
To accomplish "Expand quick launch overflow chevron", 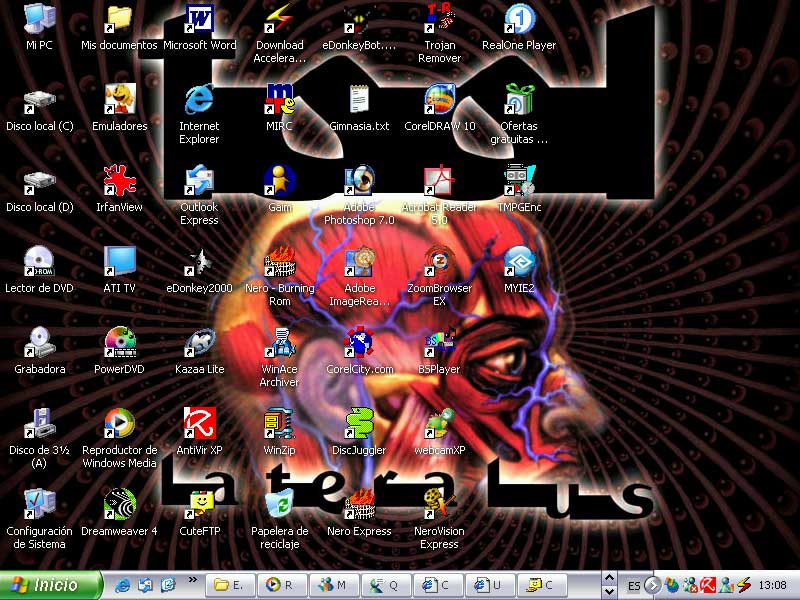I will tap(192, 580).
